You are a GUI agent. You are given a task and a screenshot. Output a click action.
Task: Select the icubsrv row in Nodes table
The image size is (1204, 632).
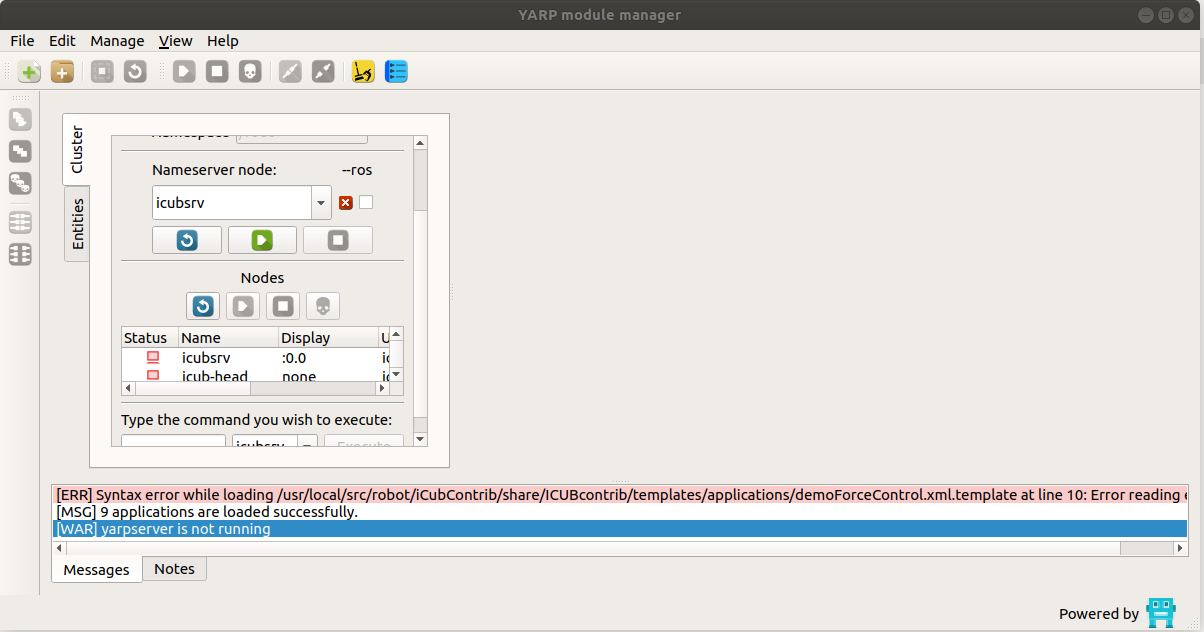click(206, 357)
